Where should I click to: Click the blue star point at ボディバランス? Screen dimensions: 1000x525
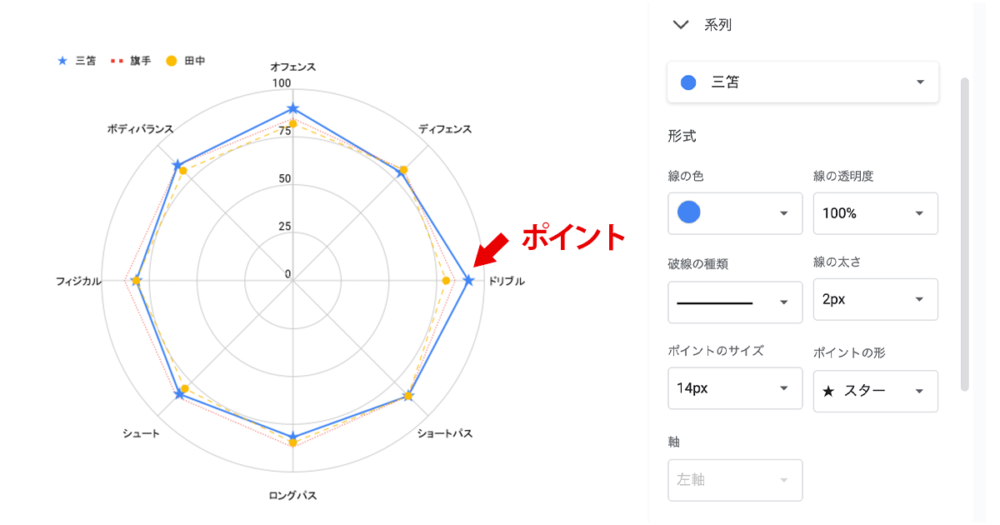click(x=177, y=165)
